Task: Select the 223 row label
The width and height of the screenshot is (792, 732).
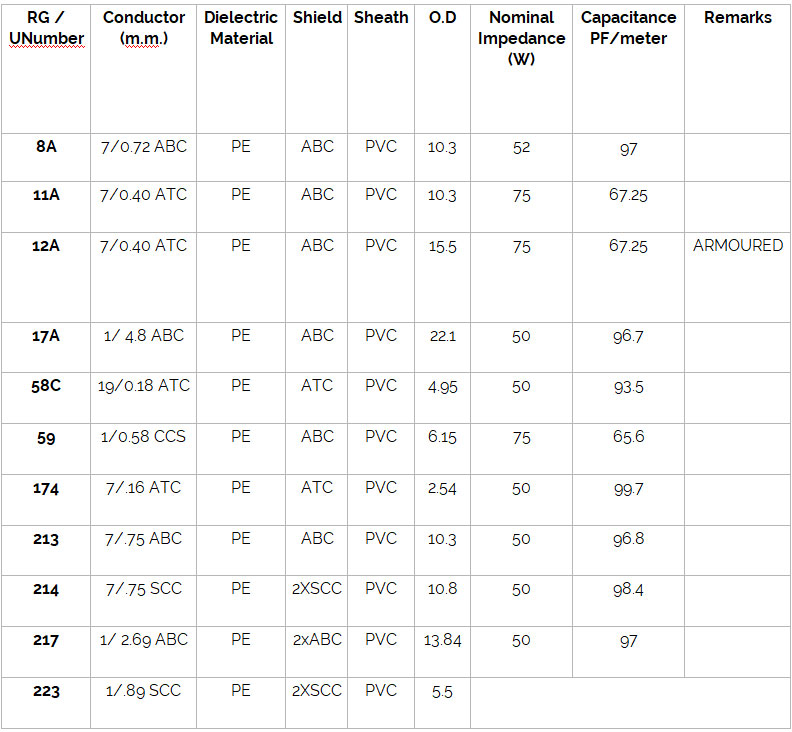Action: 46,691
